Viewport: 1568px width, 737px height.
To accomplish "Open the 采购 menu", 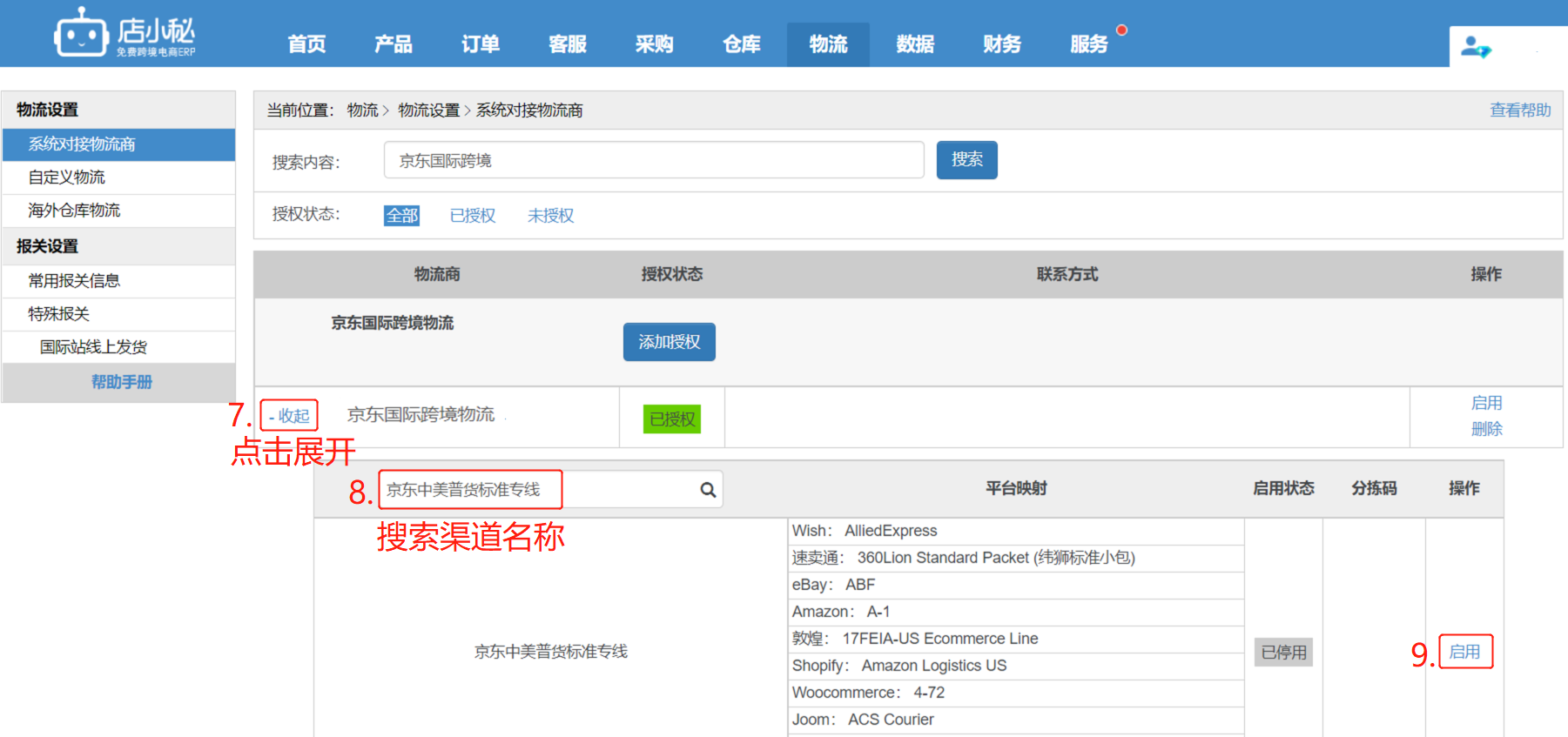I will pyautogui.click(x=655, y=44).
